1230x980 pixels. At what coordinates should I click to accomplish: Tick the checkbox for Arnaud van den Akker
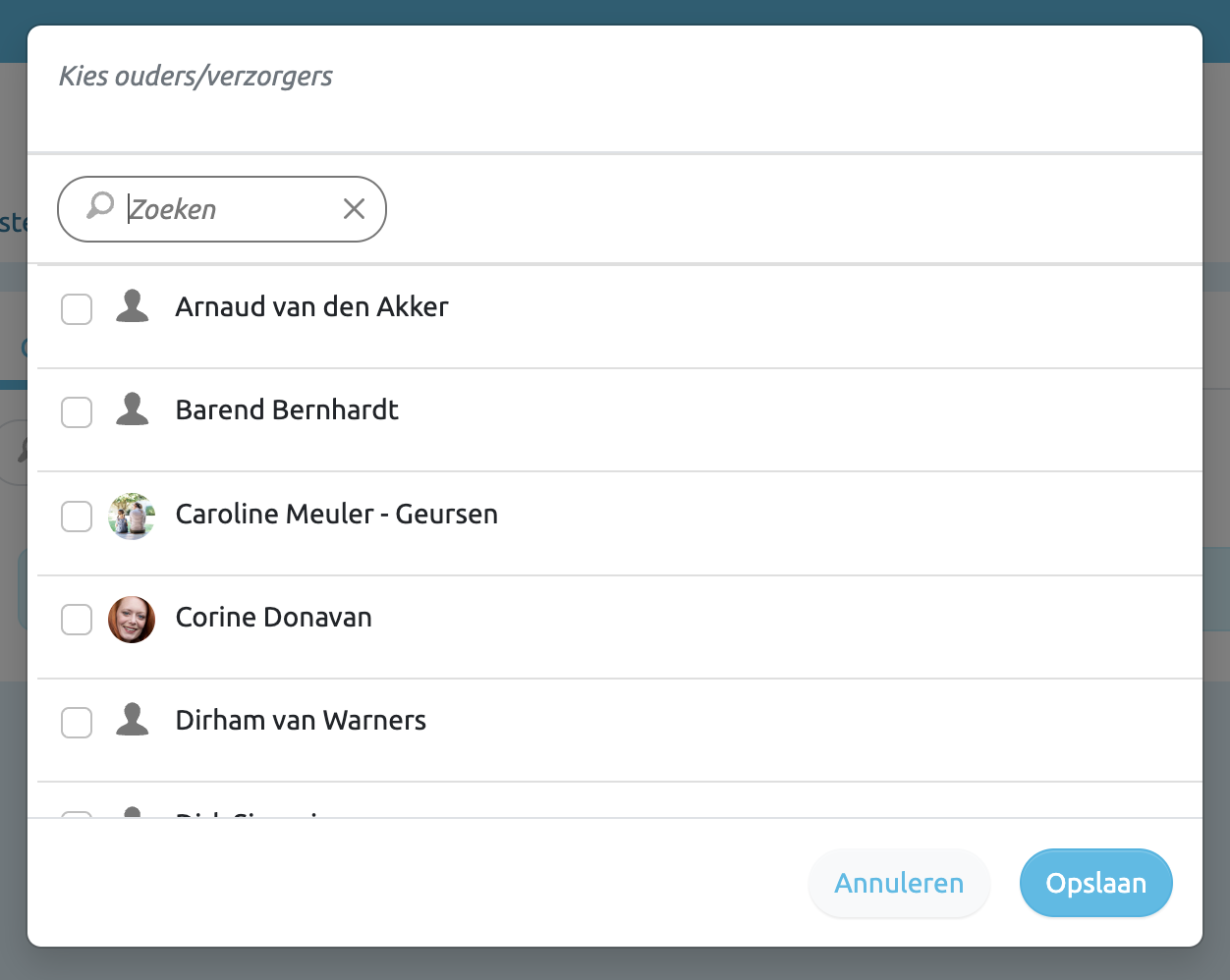[x=77, y=309]
